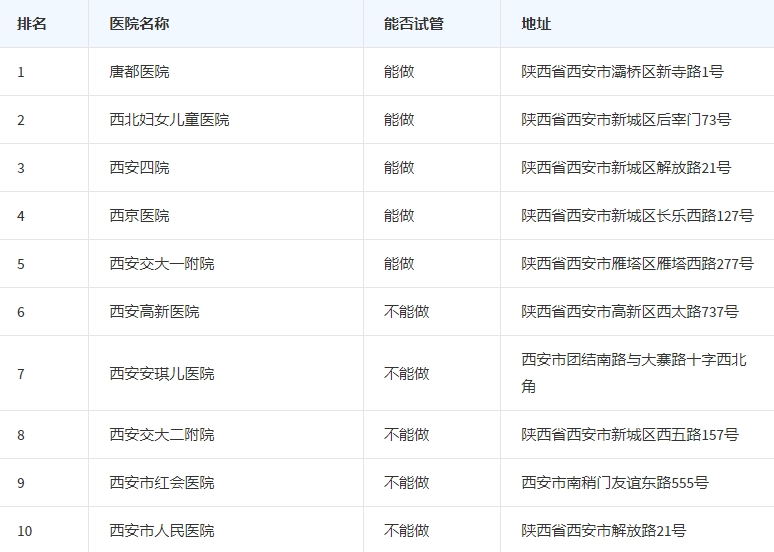Select the hospital name 西北妇女儿童医院

(x=169, y=119)
